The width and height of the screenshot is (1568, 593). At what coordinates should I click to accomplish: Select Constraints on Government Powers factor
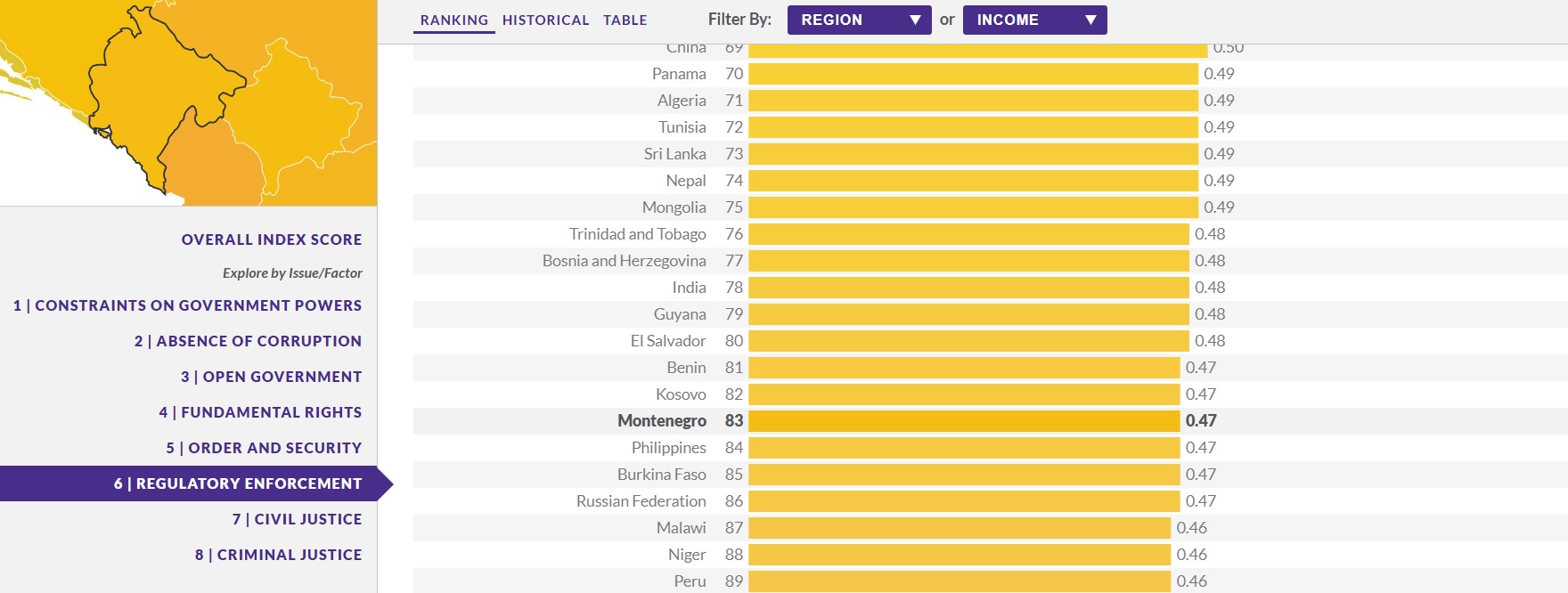pyautogui.click(x=187, y=305)
